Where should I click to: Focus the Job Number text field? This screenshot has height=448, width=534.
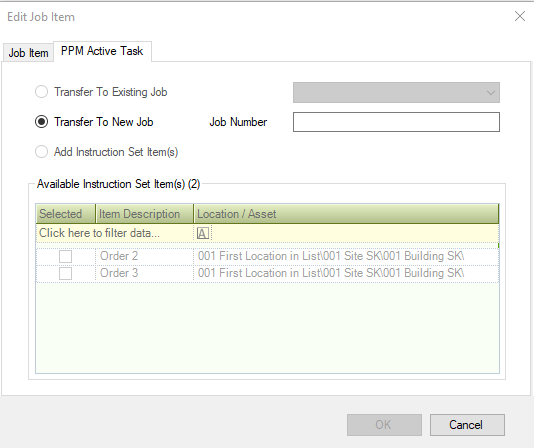click(x=396, y=122)
